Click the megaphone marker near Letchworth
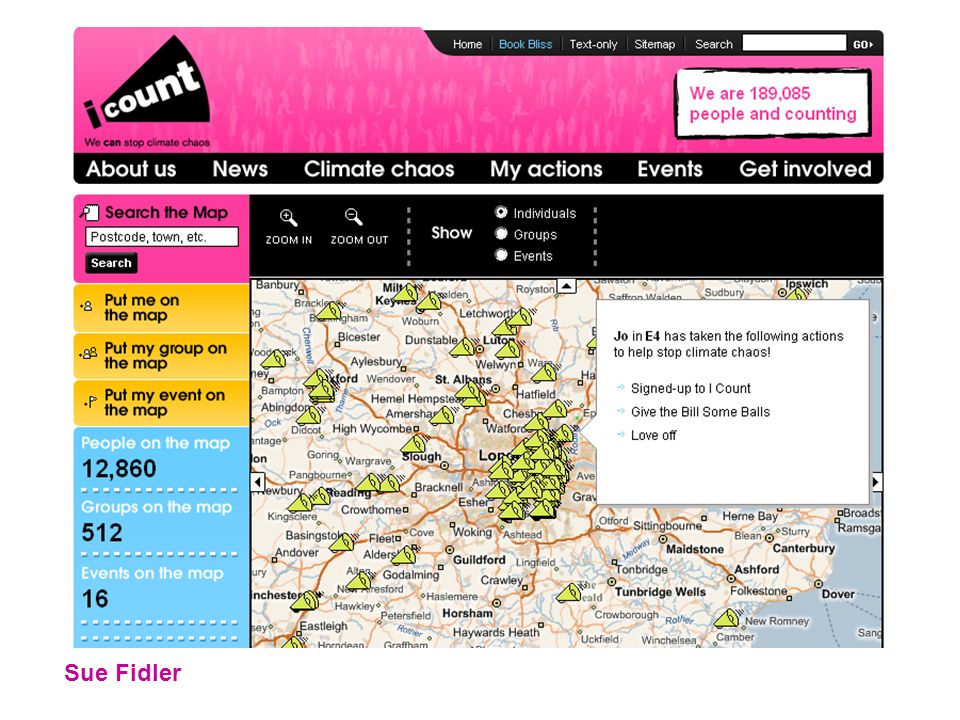Screen dimensions: 960x720 pyautogui.click(x=520, y=318)
